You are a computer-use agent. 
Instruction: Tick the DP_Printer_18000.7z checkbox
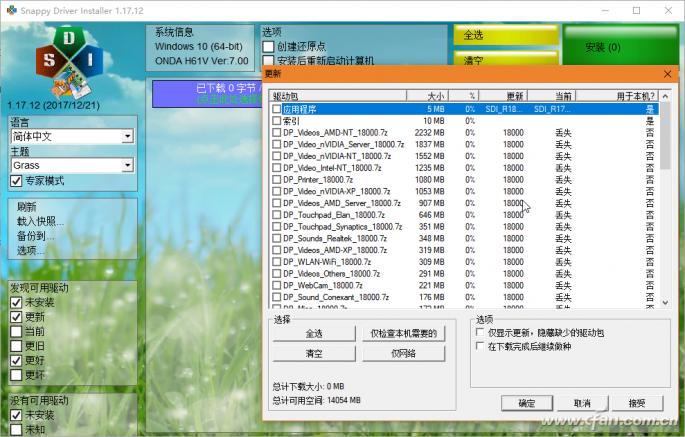coord(277,179)
